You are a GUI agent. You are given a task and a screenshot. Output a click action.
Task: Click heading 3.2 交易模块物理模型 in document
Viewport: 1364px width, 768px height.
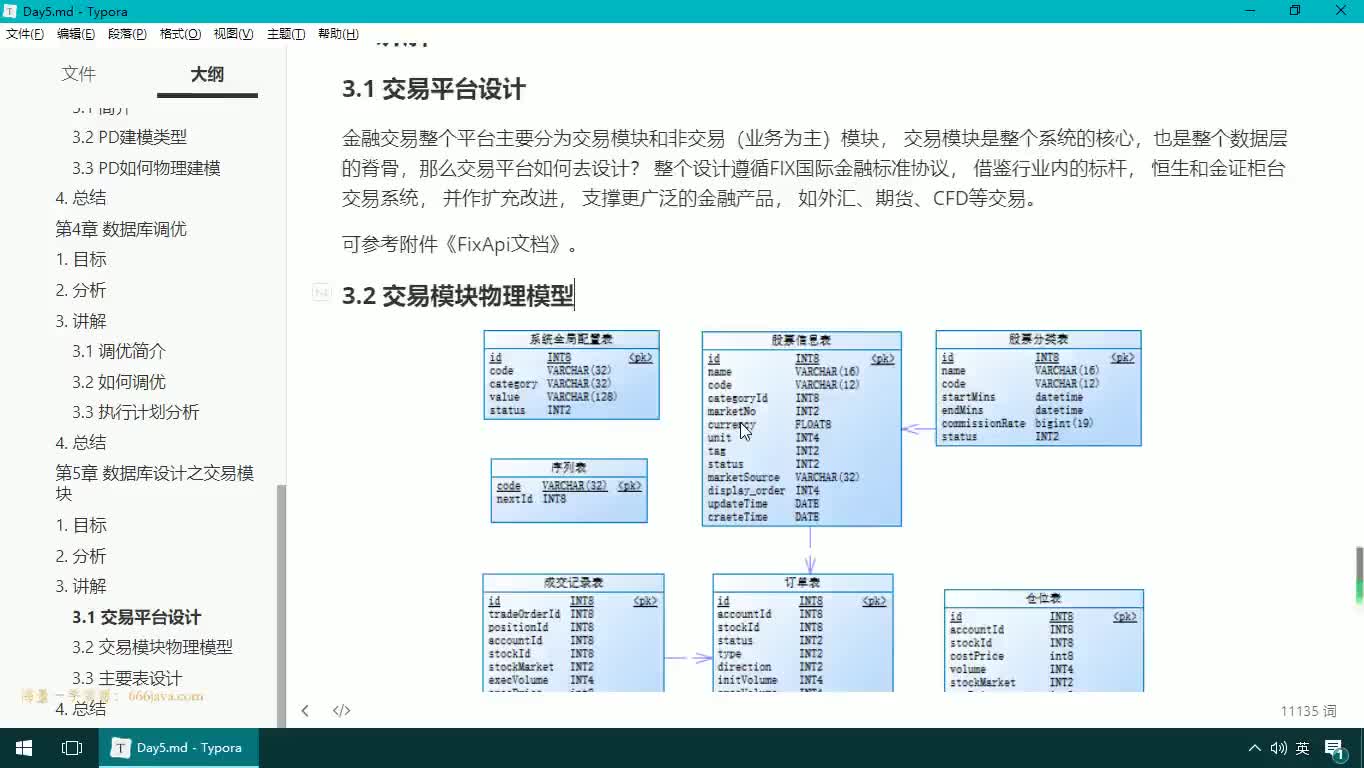[458, 296]
